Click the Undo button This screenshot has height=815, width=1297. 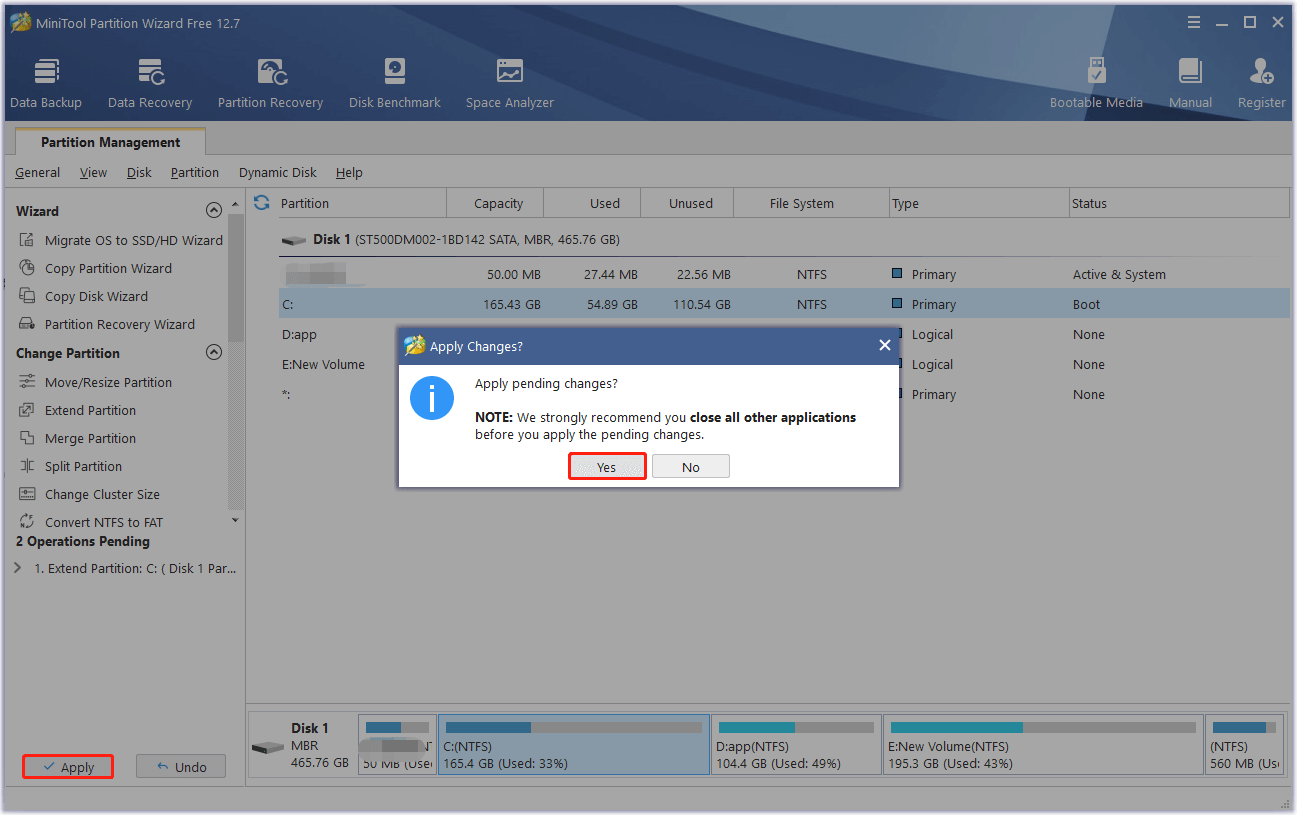[180, 766]
